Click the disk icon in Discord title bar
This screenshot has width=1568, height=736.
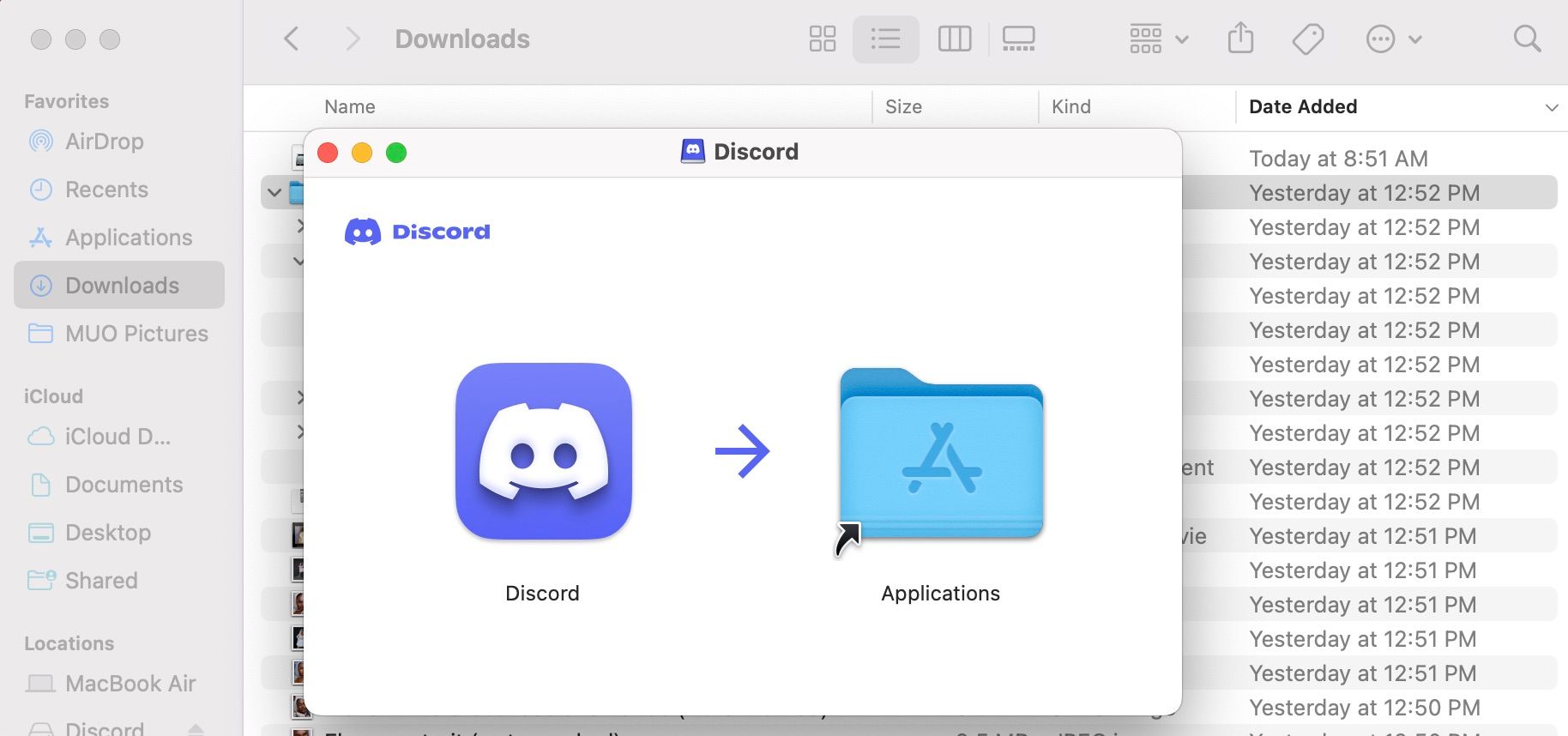pos(692,152)
